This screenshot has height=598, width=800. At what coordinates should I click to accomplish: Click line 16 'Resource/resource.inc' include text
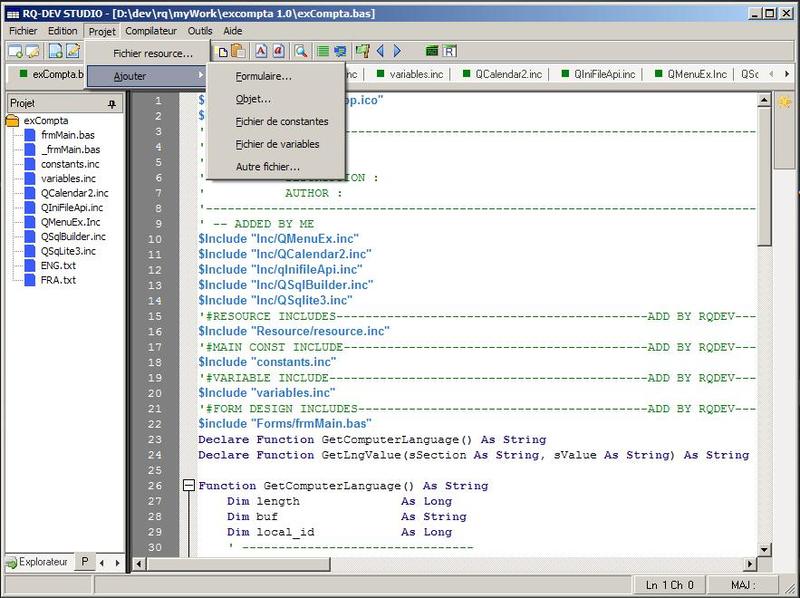point(294,331)
